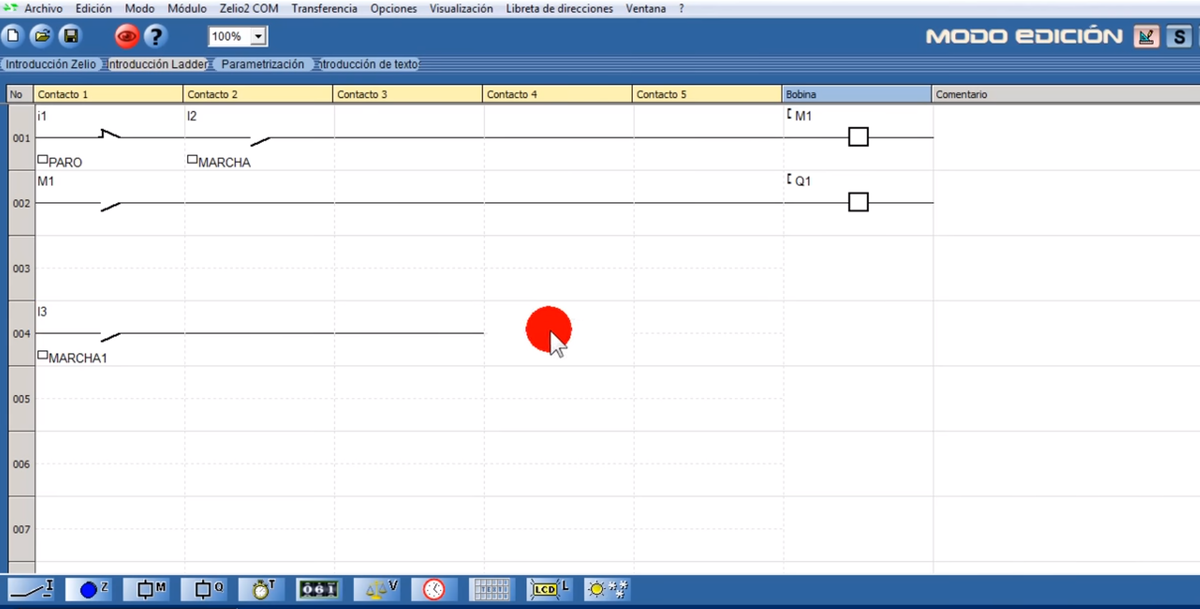This screenshot has width=1200, height=609.
Task: Select the LCD backlight (L) tool
Action: tap(548, 590)
